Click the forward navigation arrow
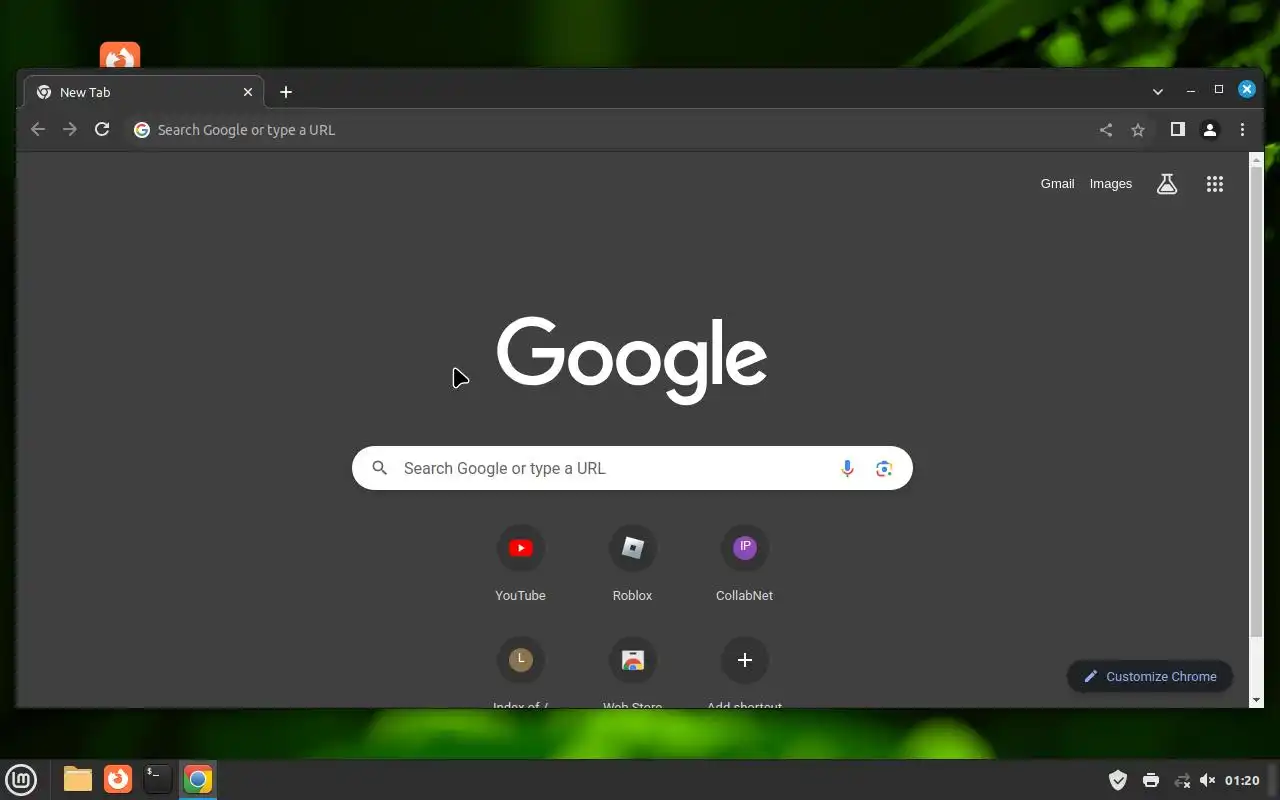This screenshot has height=800, width=1280. (70, 129)
